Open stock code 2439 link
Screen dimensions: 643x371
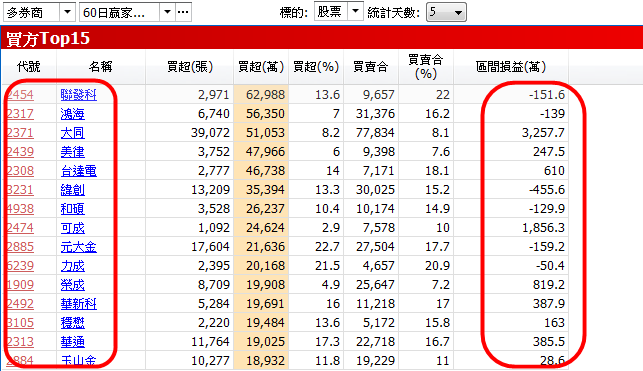(x=20, y=152)
